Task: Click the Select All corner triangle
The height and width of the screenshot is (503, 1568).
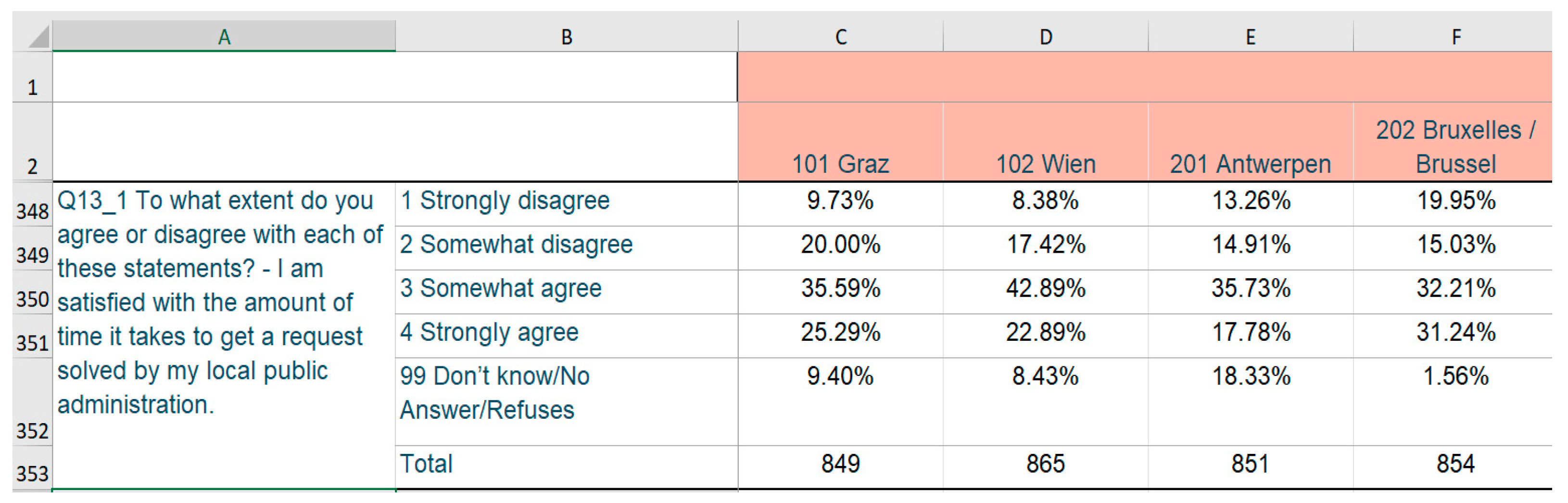Action: click(38, 37)
